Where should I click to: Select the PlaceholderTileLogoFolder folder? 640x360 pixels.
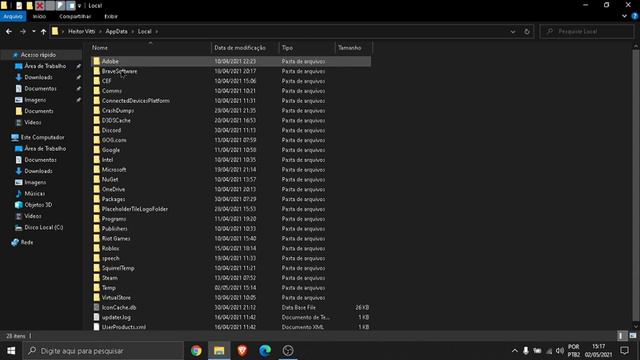(x=135, y=209)
